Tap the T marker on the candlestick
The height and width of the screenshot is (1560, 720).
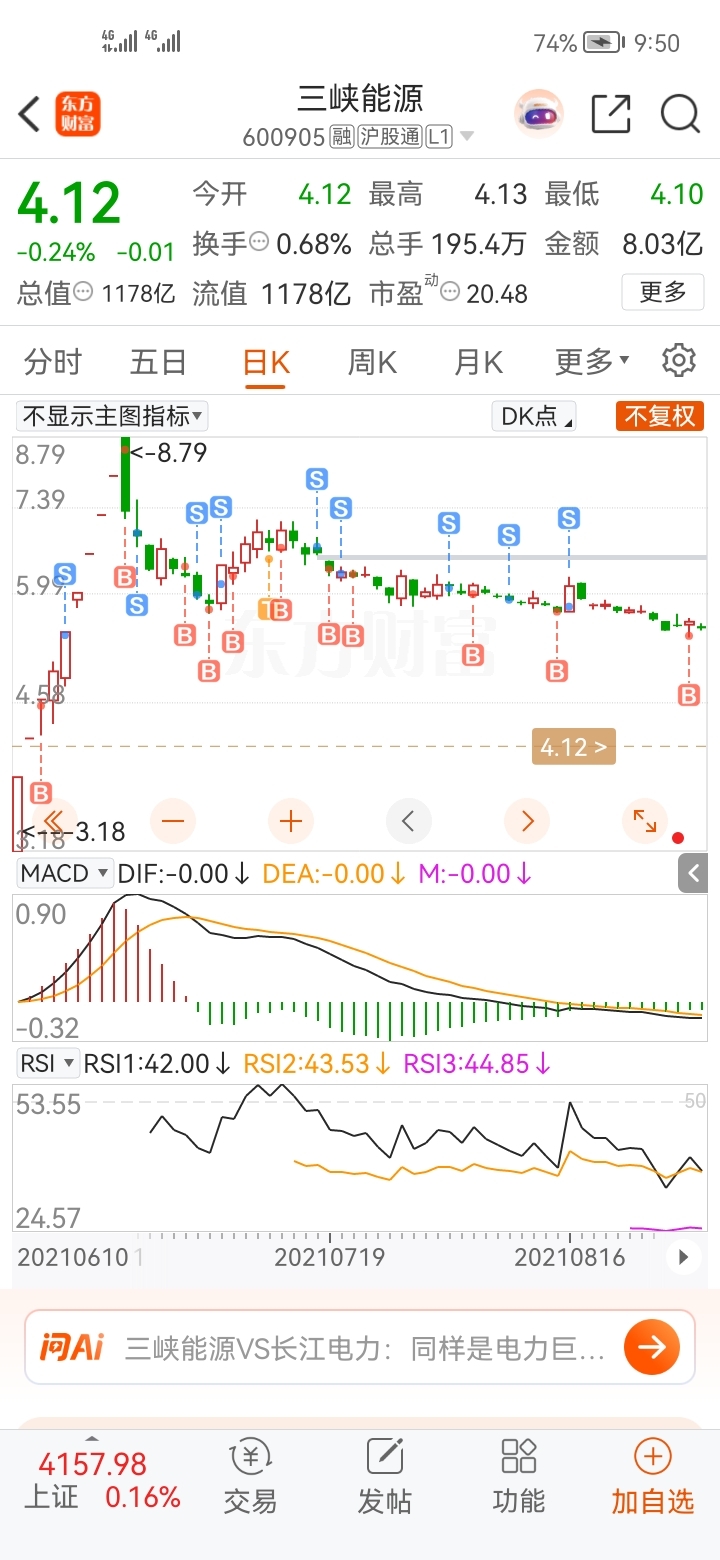267,607
